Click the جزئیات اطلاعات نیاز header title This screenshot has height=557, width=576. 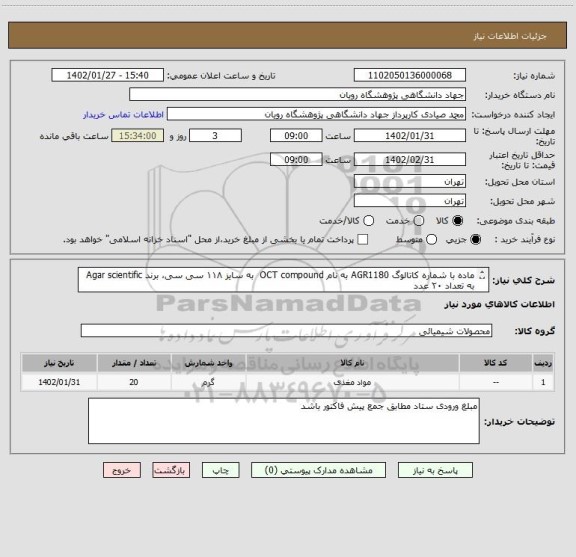coord(510,36)
